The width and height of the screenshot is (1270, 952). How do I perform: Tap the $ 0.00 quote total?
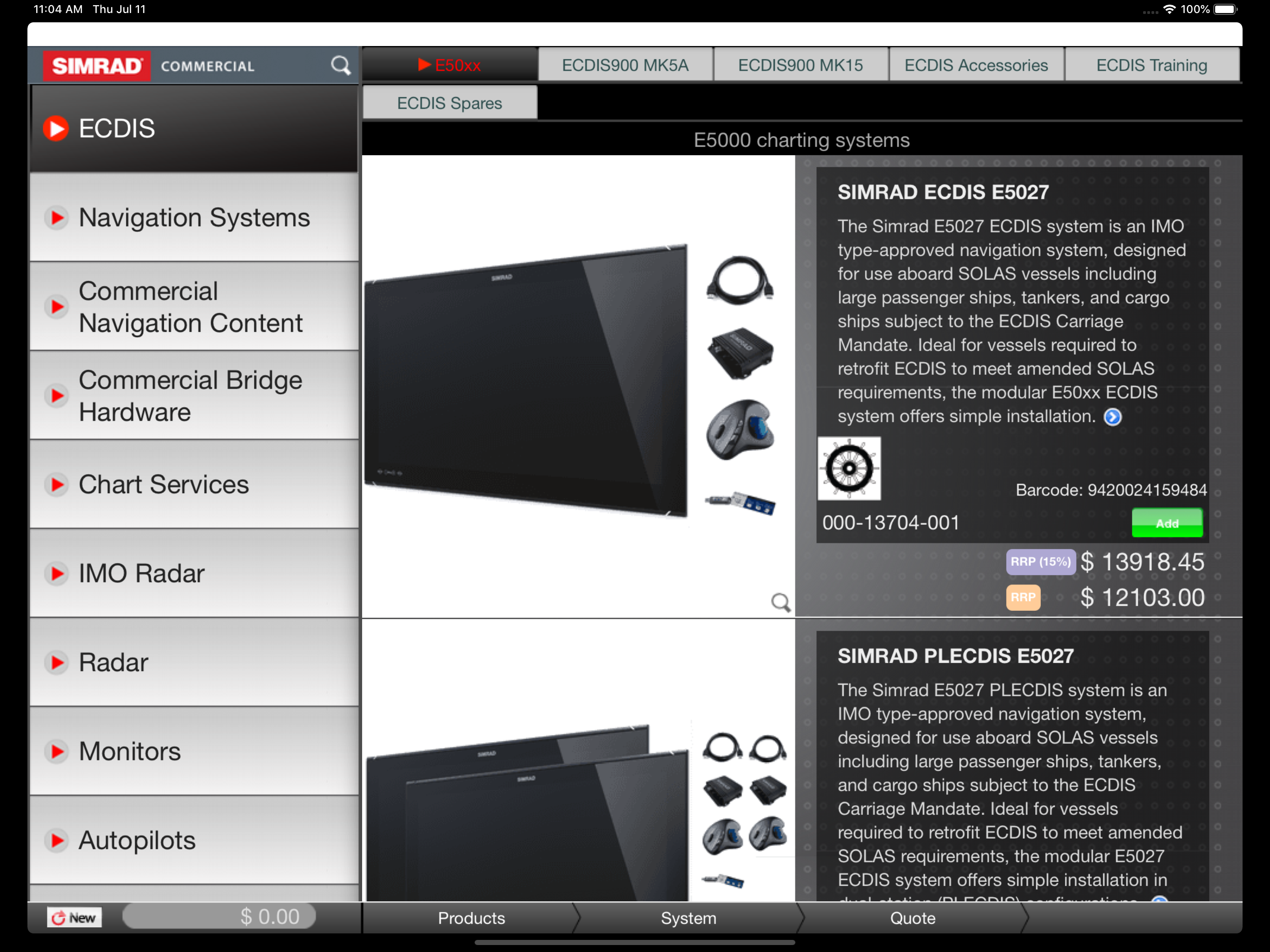(x=219, y=916)
